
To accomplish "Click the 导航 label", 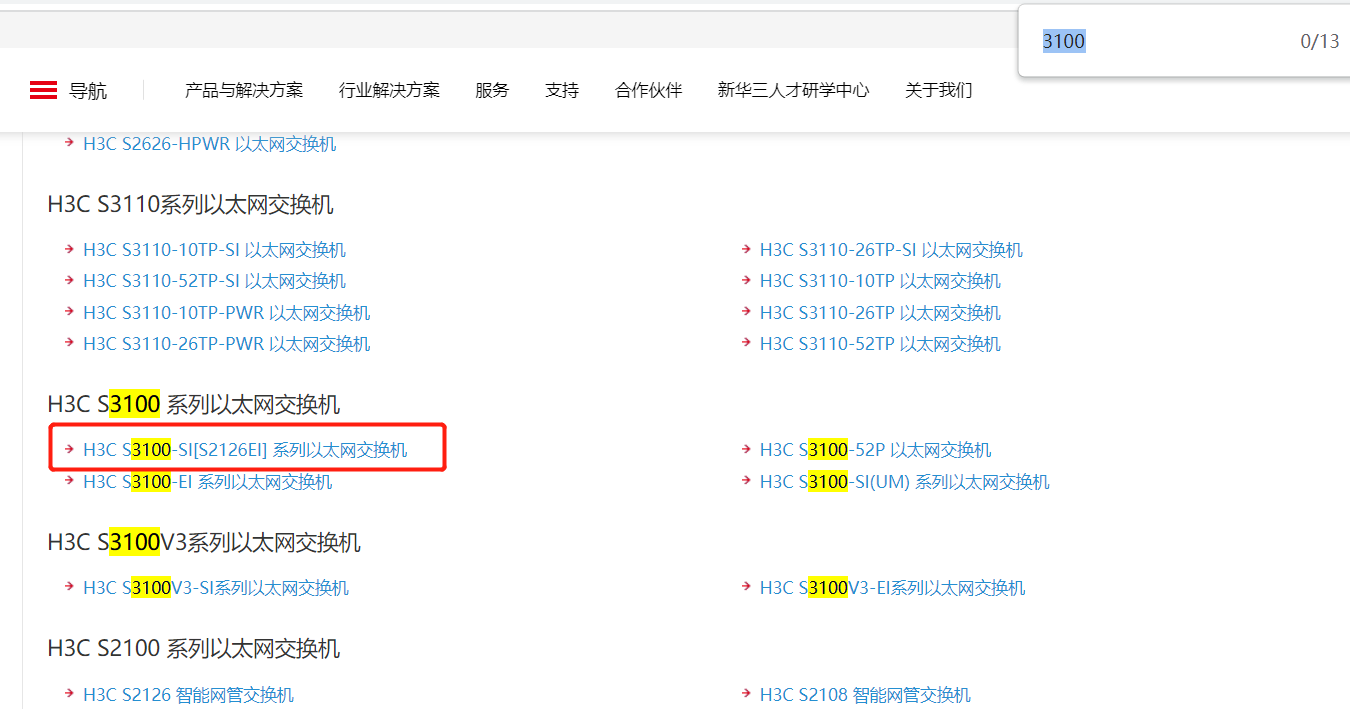I will coord(88,91).
